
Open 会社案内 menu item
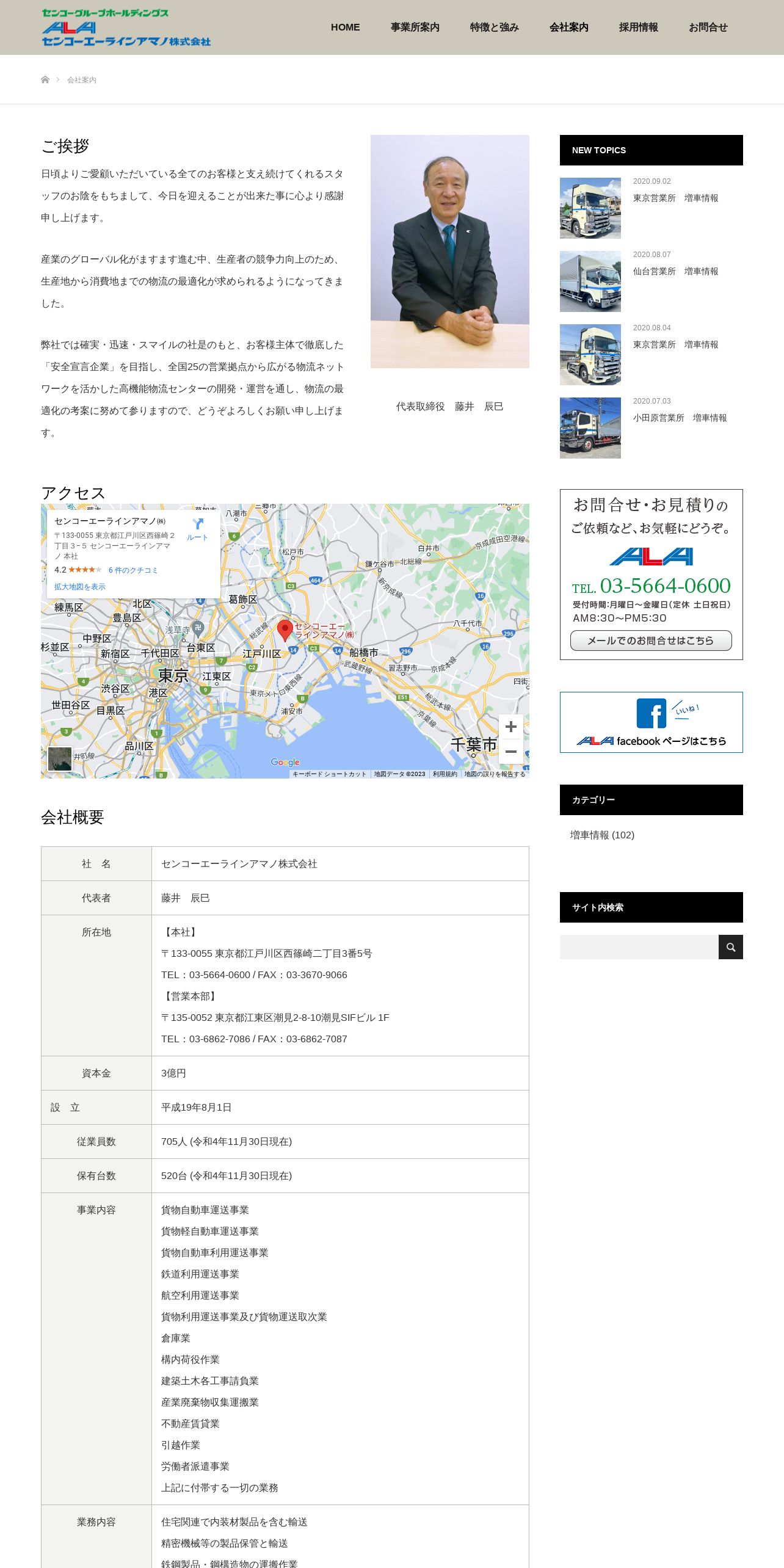pos(569,27)
